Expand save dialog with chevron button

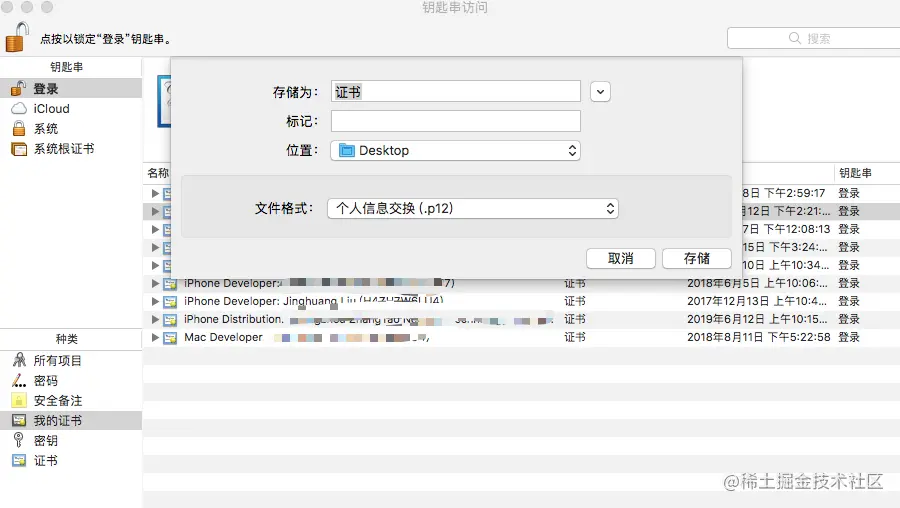600,92
